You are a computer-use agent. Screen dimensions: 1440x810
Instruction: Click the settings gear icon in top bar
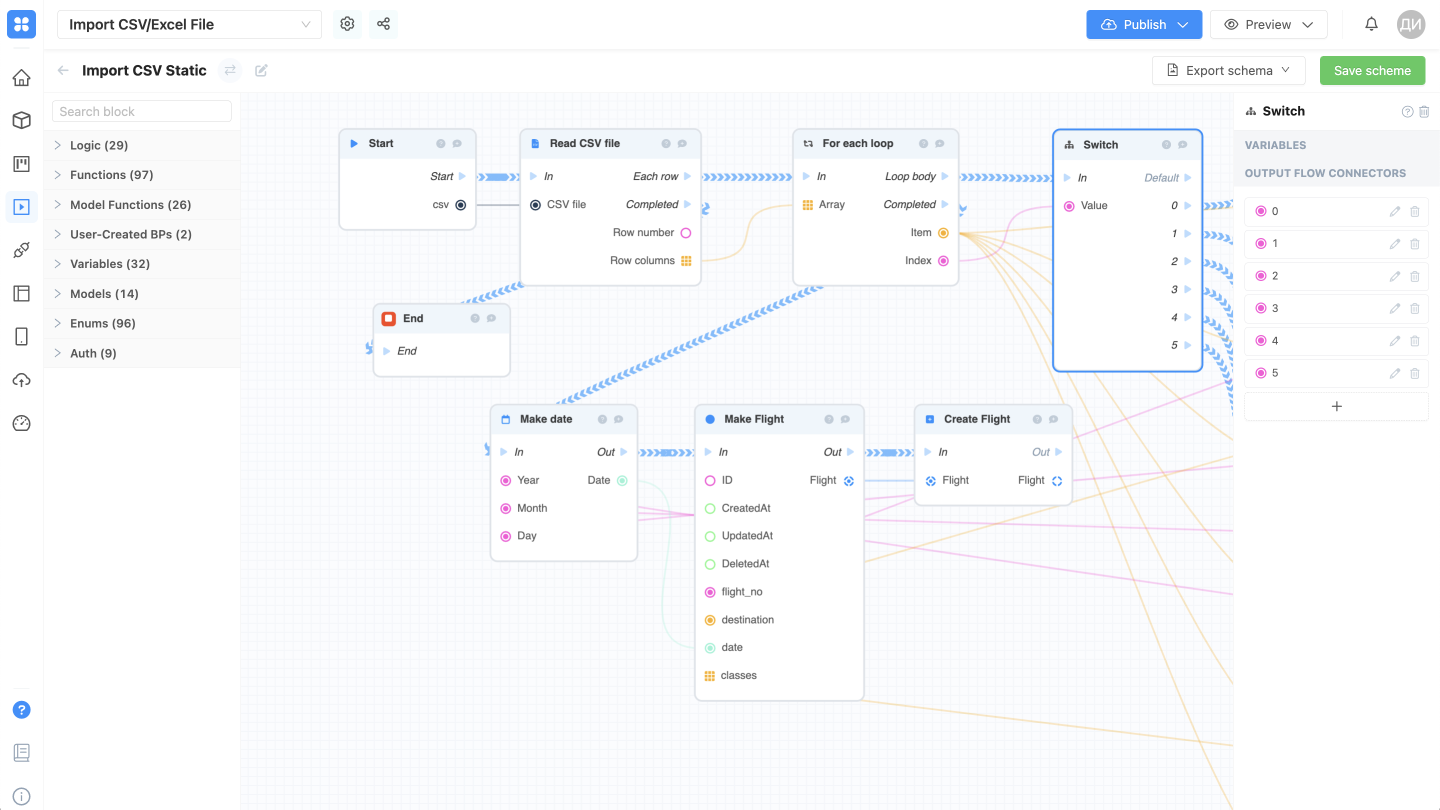[x=347, y=24]
